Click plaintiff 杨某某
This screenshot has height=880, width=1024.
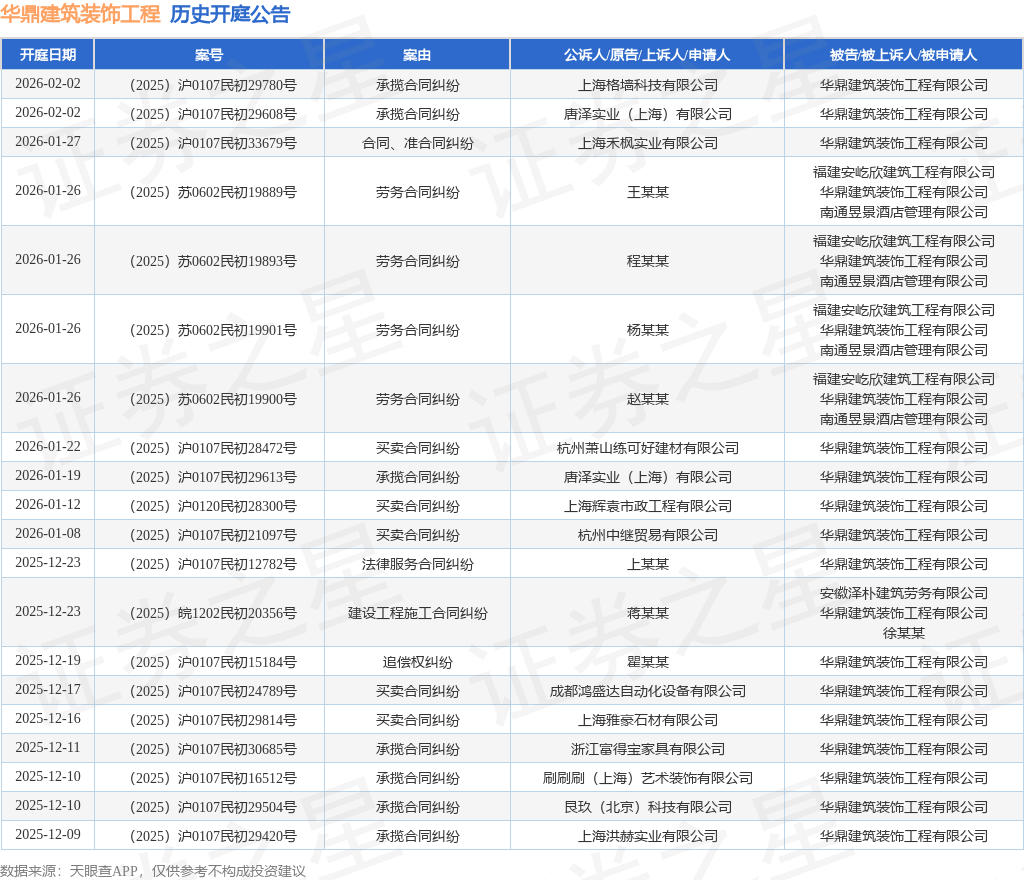click(647, 330)
